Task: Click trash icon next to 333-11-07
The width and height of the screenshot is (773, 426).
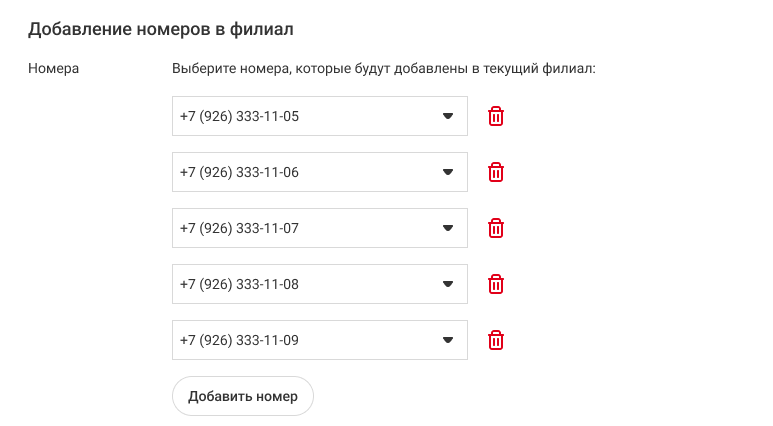Action: coord(495,228)
